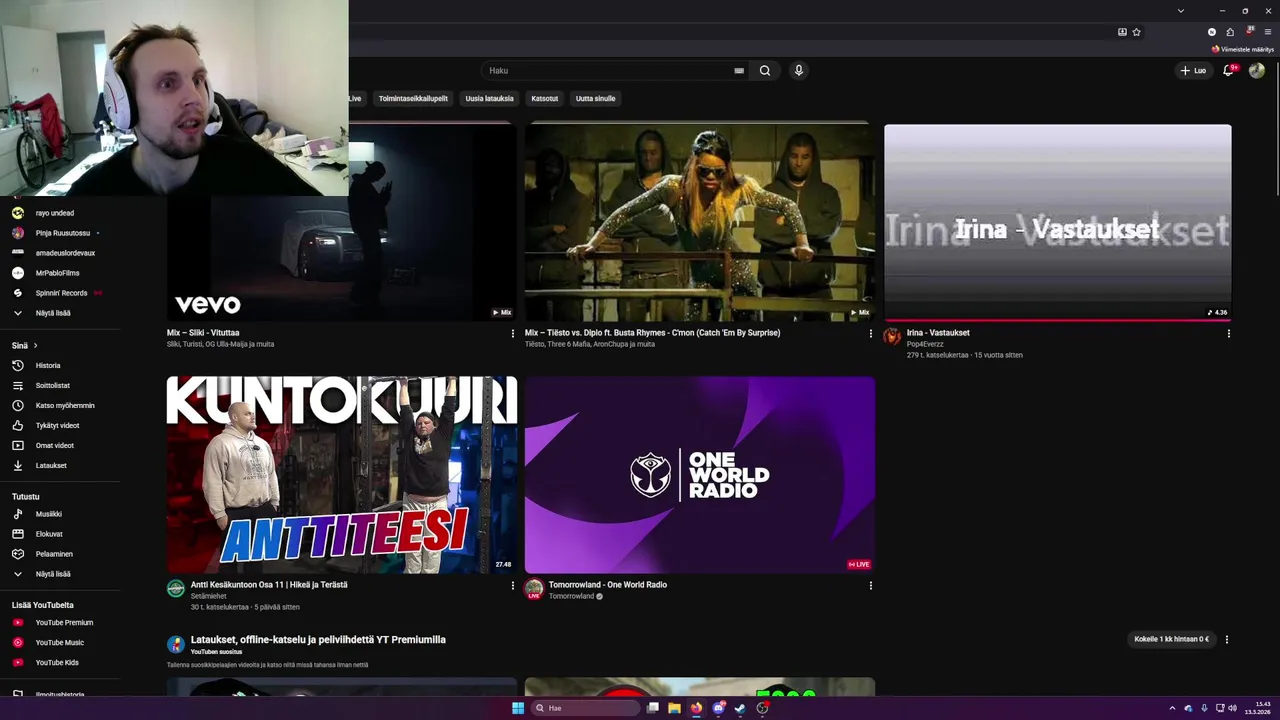Open YouTube notifications bell
Image resolution: width=1280 pixels, height=720 pixels.
1229,70
